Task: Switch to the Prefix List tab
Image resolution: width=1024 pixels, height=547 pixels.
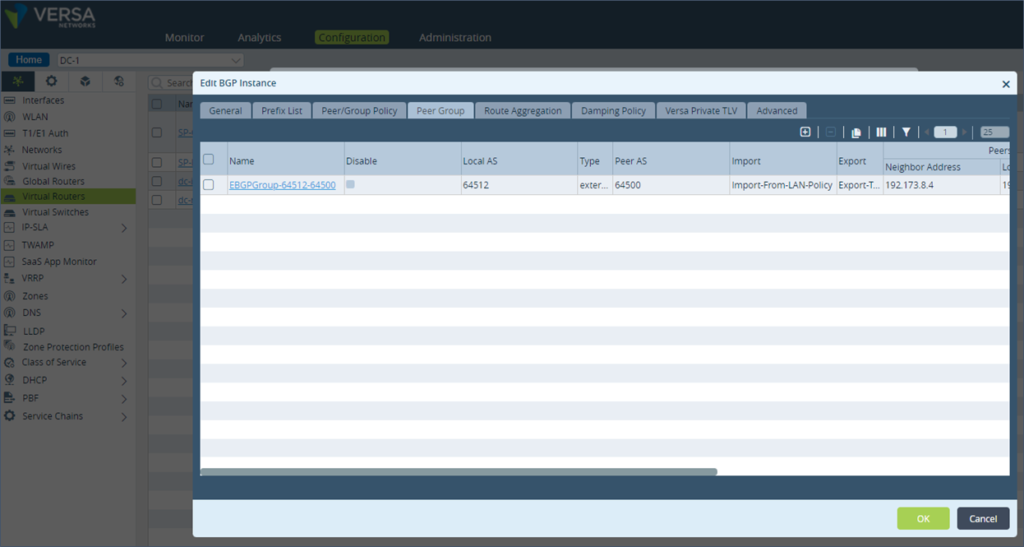Action: pos(281,111)
